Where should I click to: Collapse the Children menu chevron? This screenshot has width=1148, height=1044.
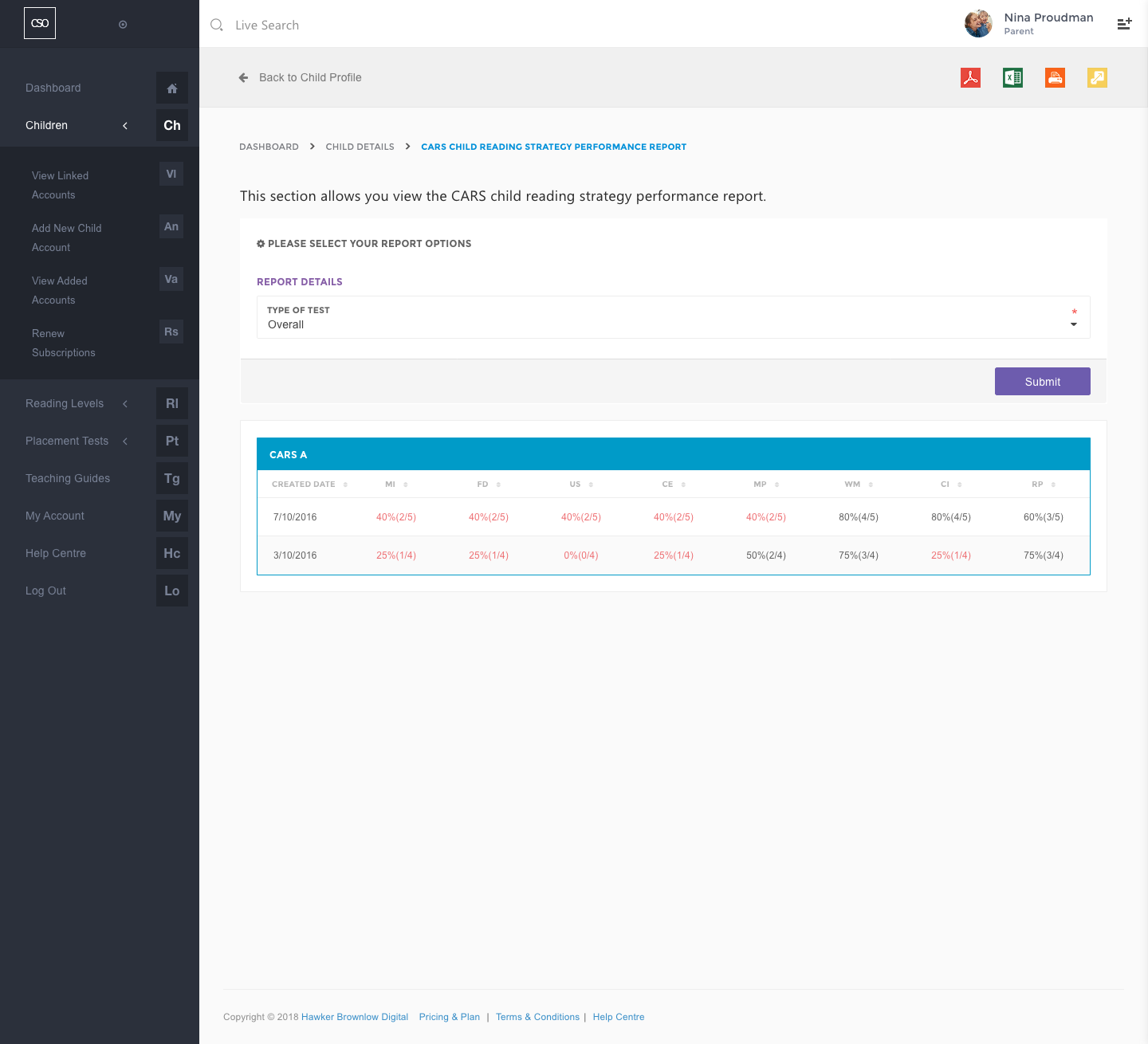coord(125,125)
